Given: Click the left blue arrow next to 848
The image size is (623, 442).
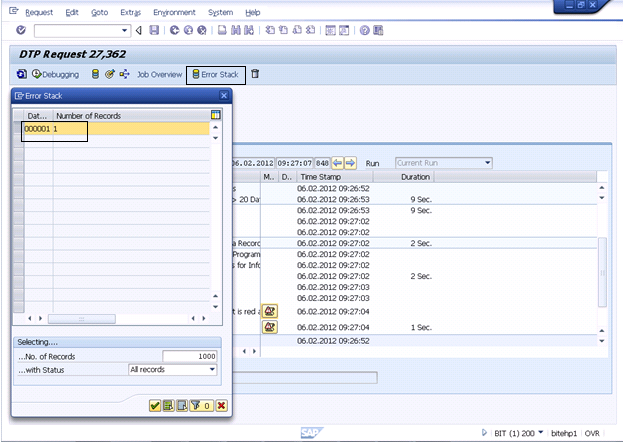Looking at the screenshot, I should pyautogui.click(x=337, y=163).
